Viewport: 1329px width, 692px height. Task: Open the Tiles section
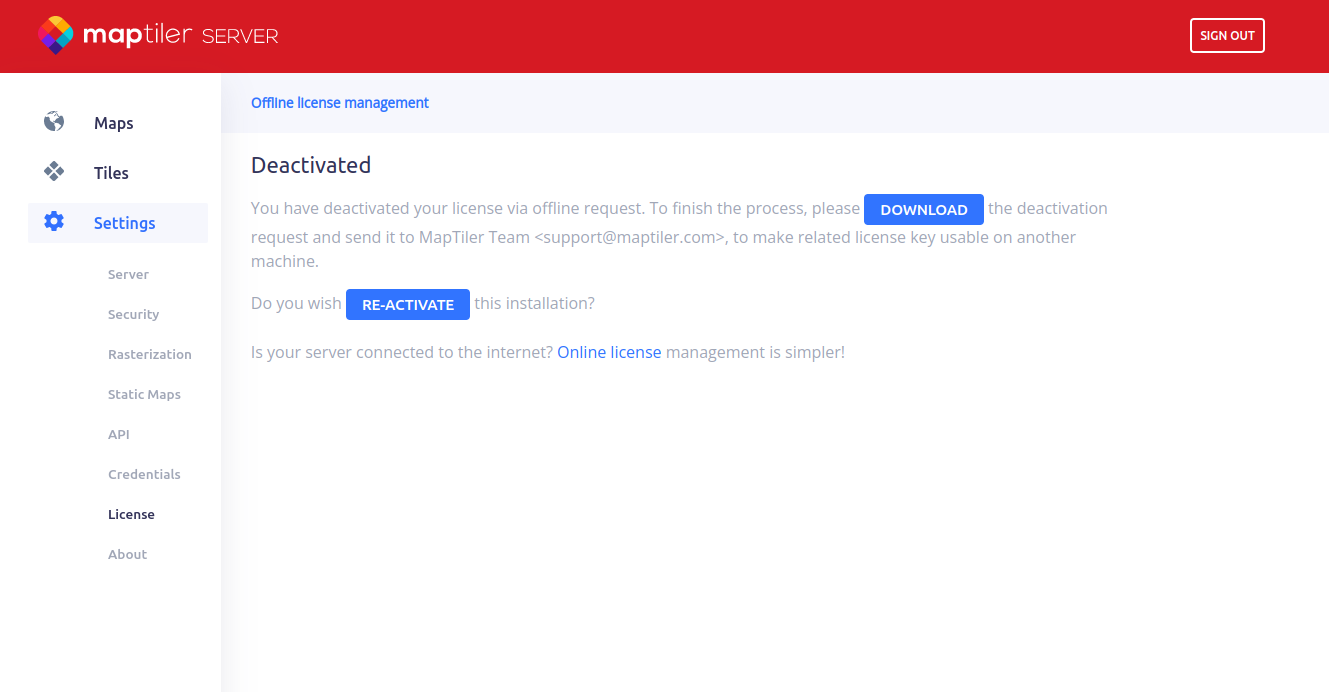point(111,173)
